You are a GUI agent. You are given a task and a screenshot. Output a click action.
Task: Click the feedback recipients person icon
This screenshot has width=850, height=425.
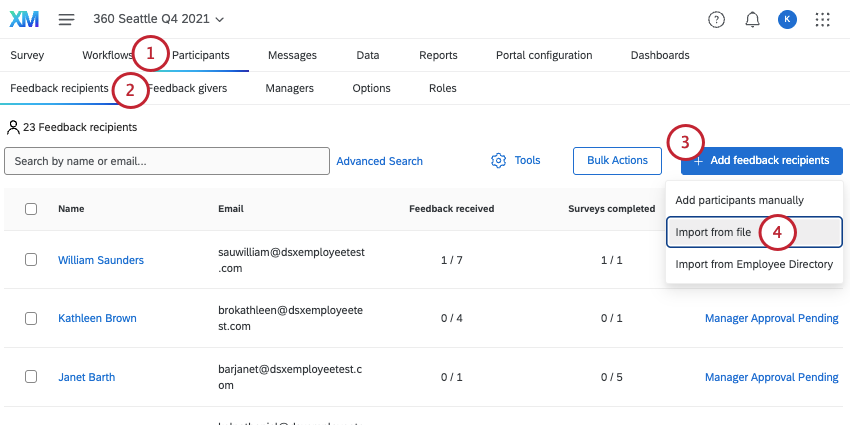13,127
